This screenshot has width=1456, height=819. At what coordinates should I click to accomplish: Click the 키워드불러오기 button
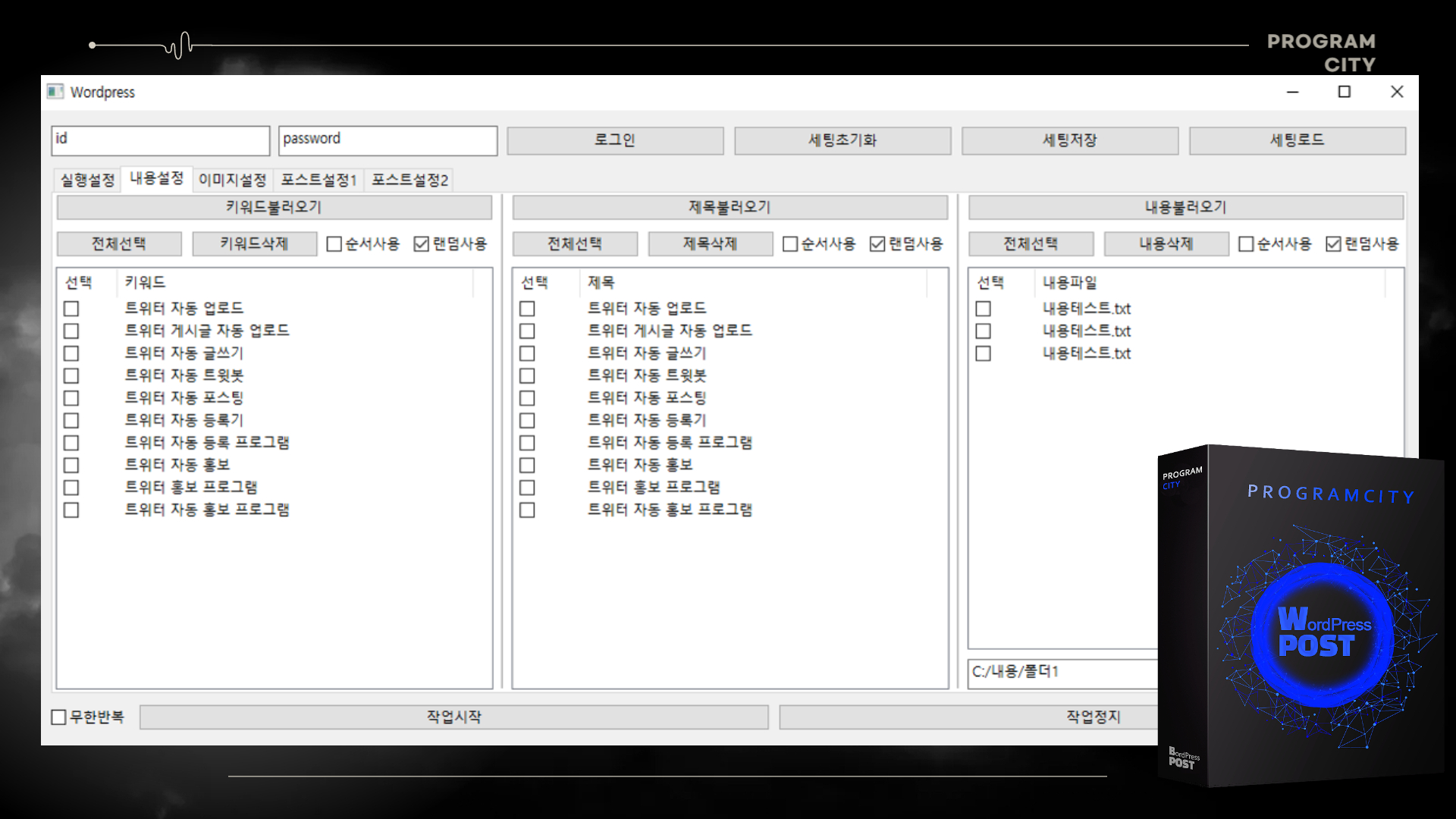point(274,207)
